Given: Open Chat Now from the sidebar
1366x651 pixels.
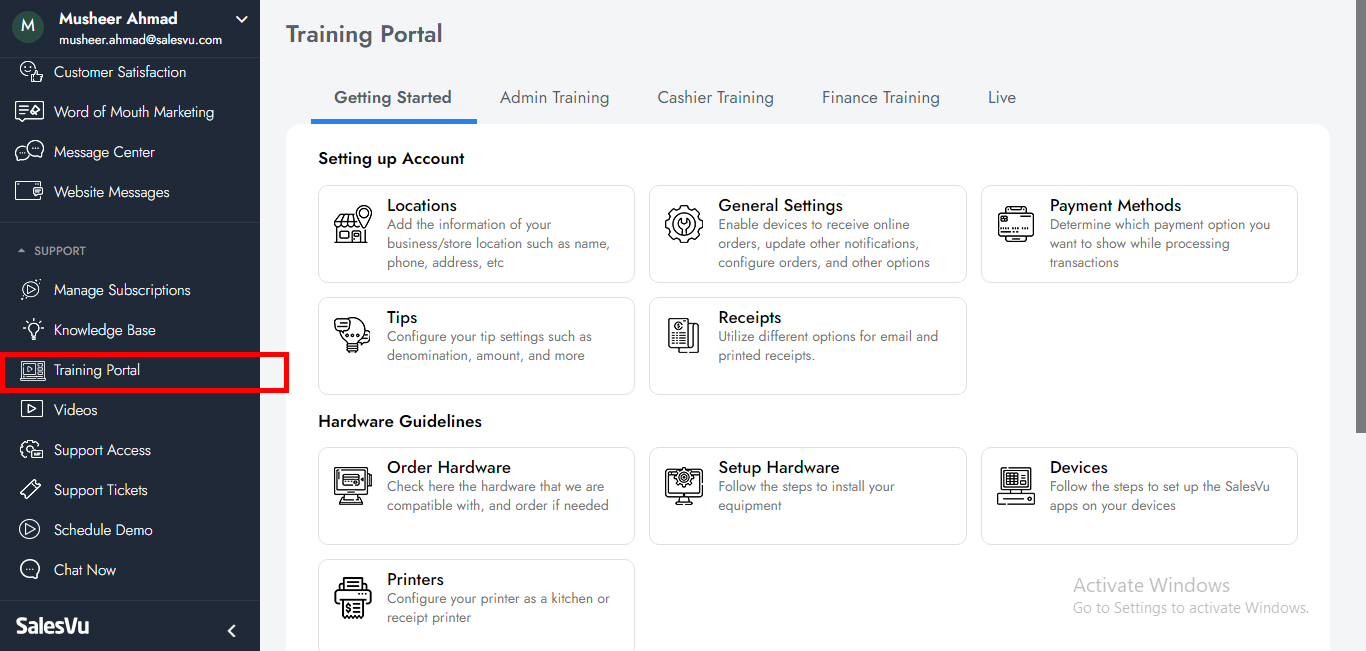Looking at the screenshot, I should click(85, 570).
